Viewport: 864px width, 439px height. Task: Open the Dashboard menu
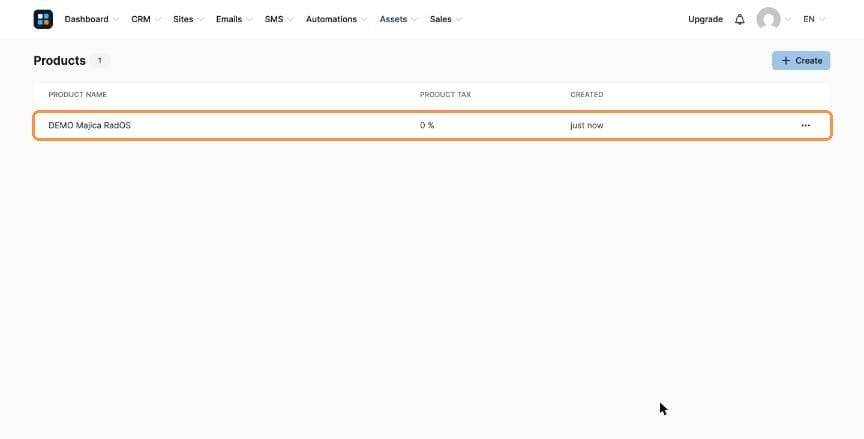click(x=91, y=19)
